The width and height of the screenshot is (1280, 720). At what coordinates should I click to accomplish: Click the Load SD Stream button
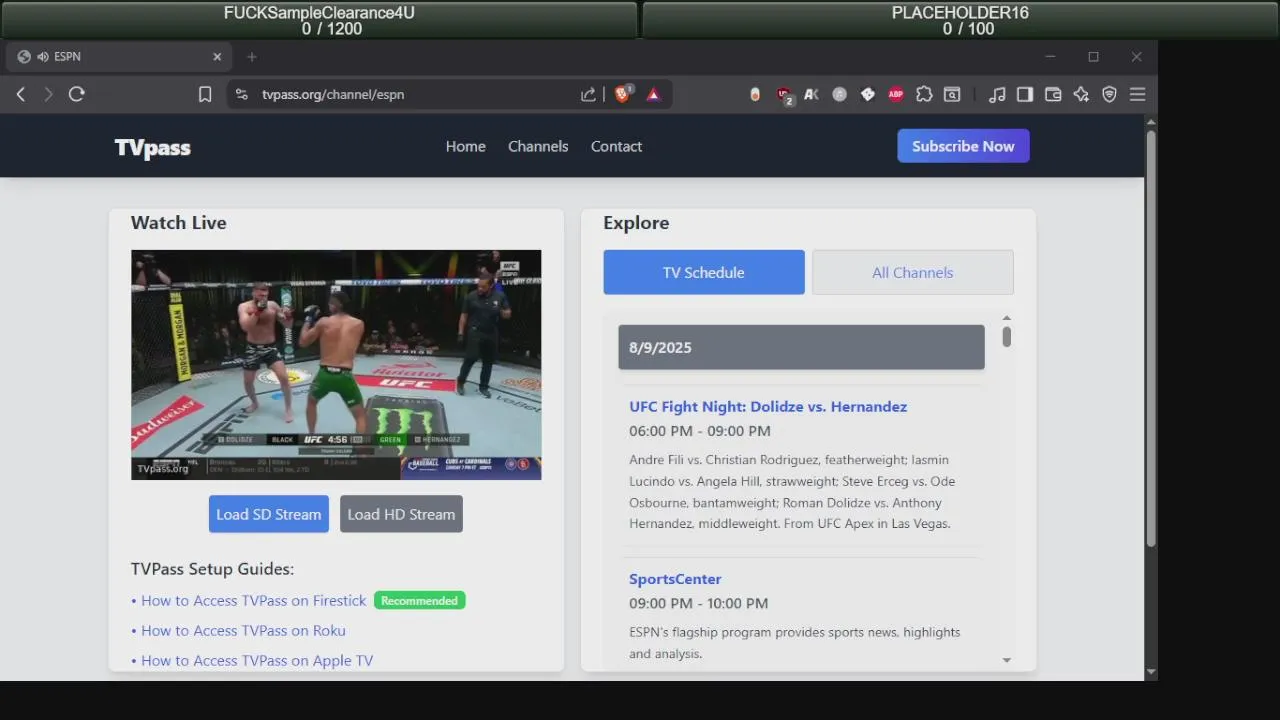coord(269,514)
